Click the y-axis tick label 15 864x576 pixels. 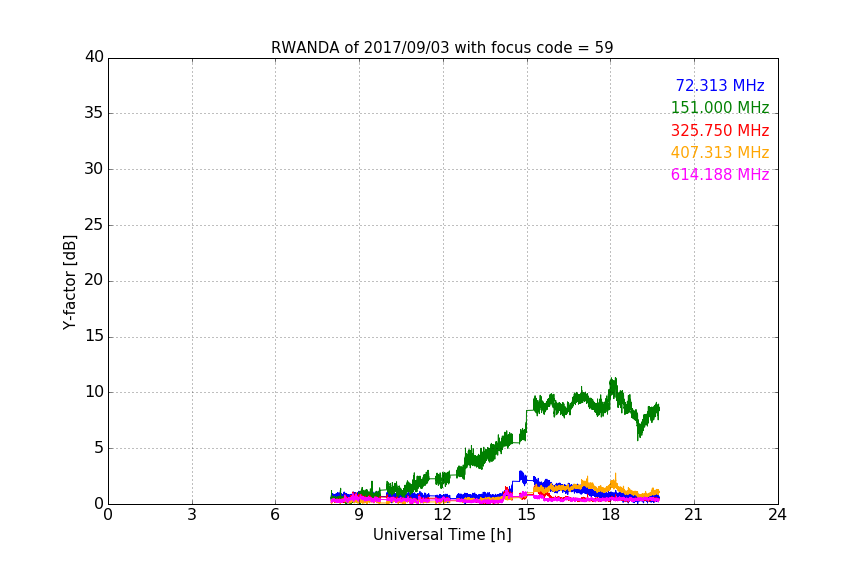[94, 336]
